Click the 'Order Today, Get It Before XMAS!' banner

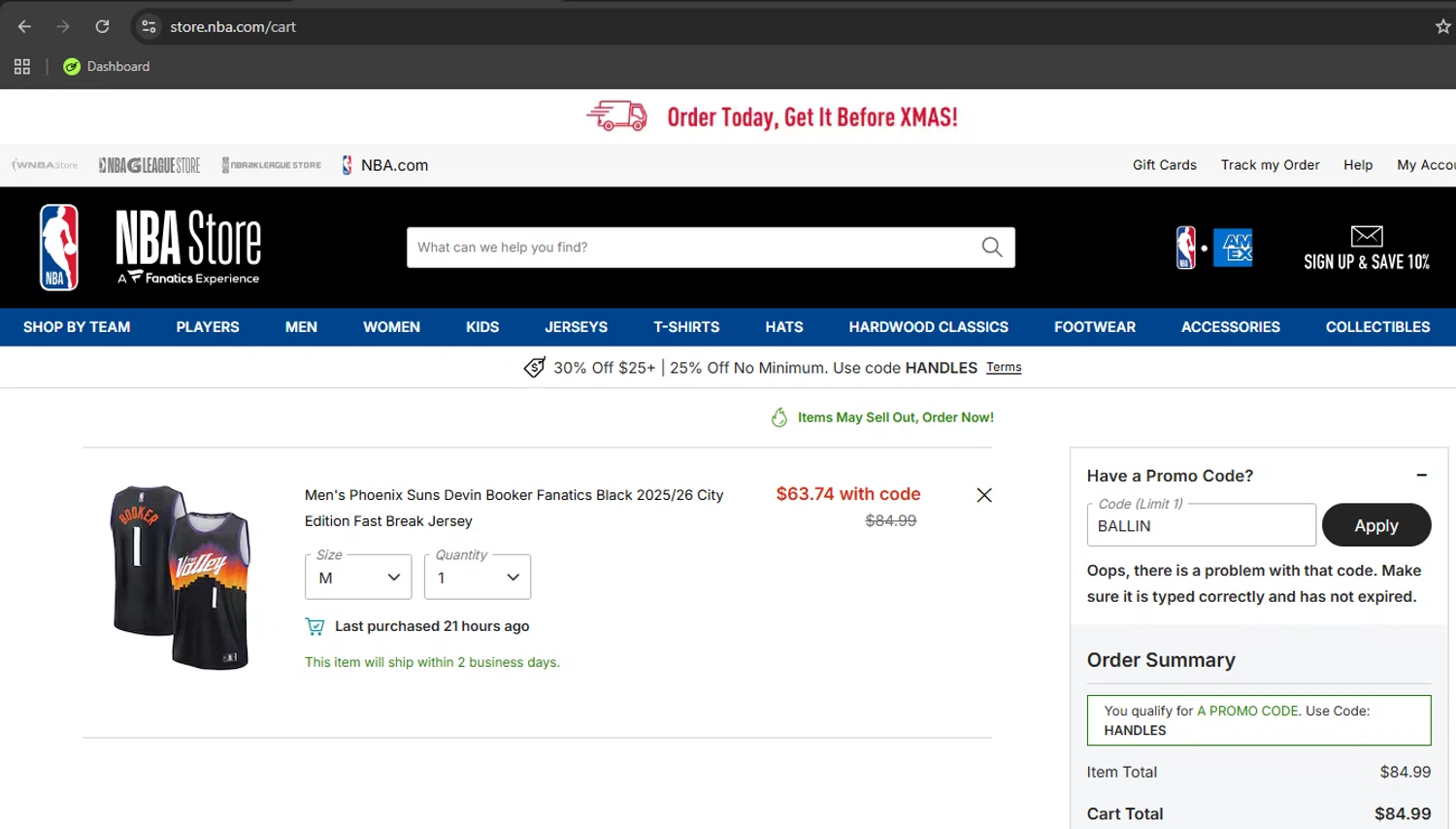click(x=812, y=117)
